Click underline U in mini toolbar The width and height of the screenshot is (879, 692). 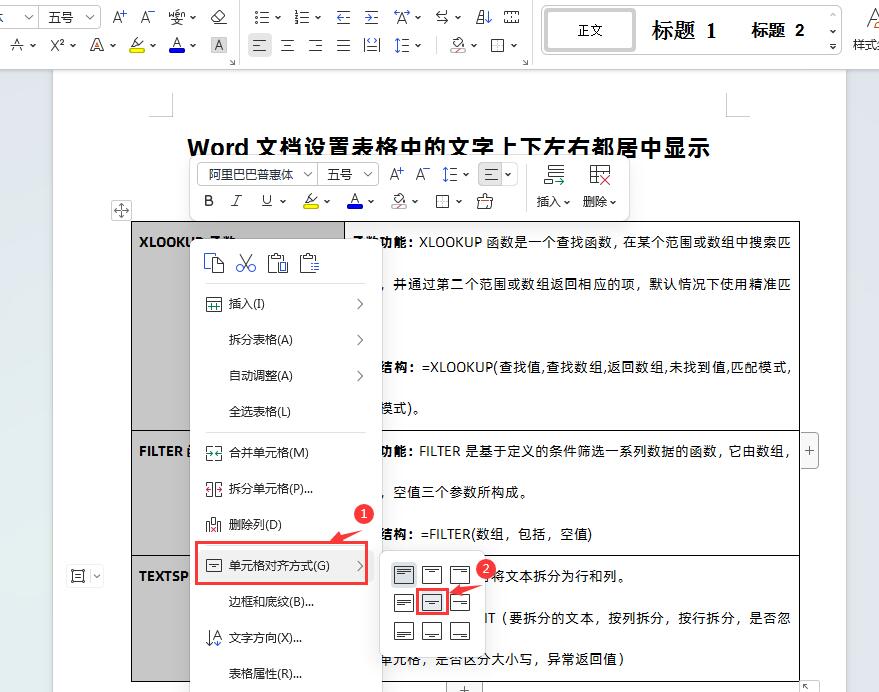[x=267, y=201]
